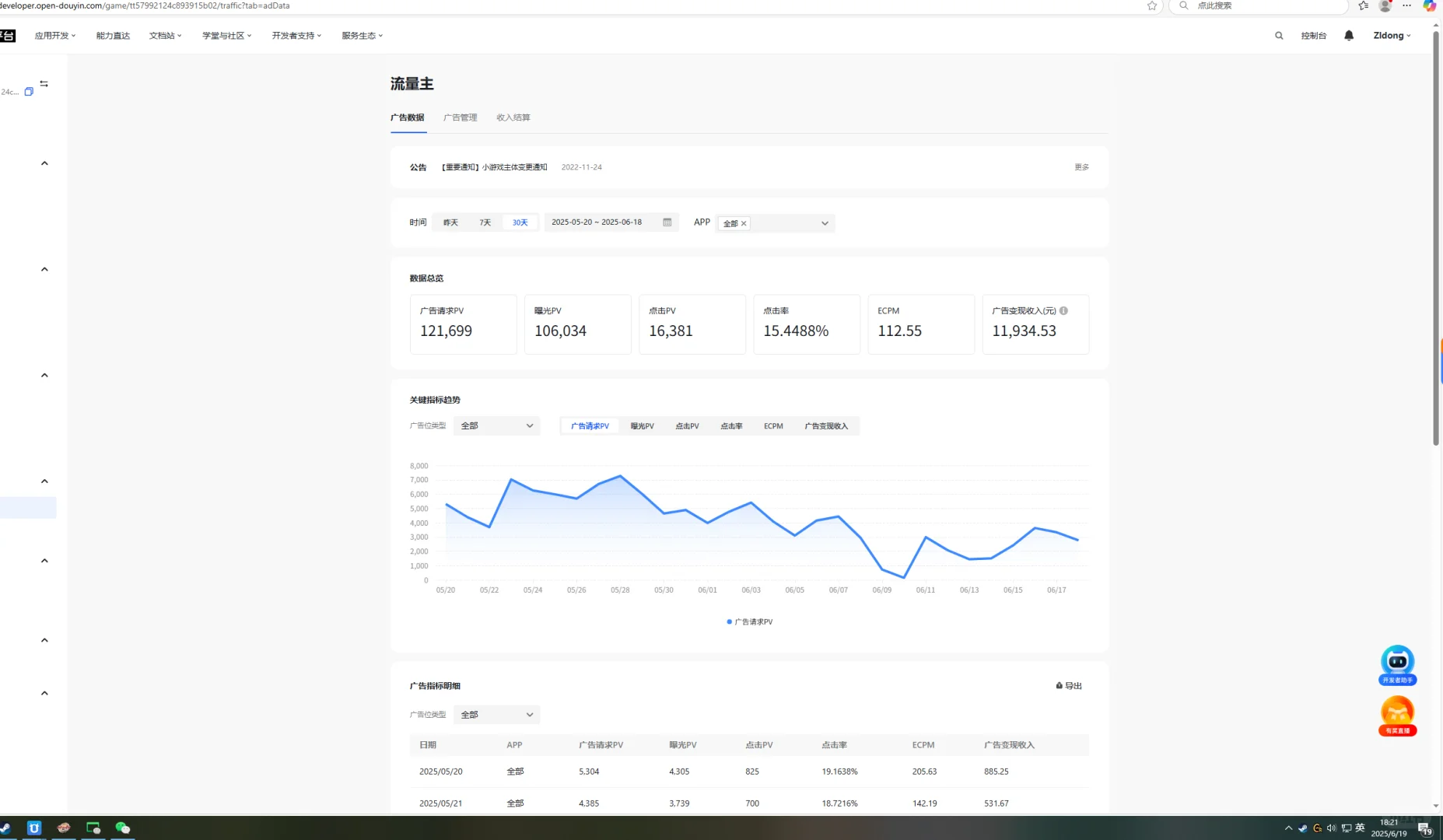1443x840 pixels.
Task: Open the red badge game app in taskbar
Action: [x=64, y=828]
